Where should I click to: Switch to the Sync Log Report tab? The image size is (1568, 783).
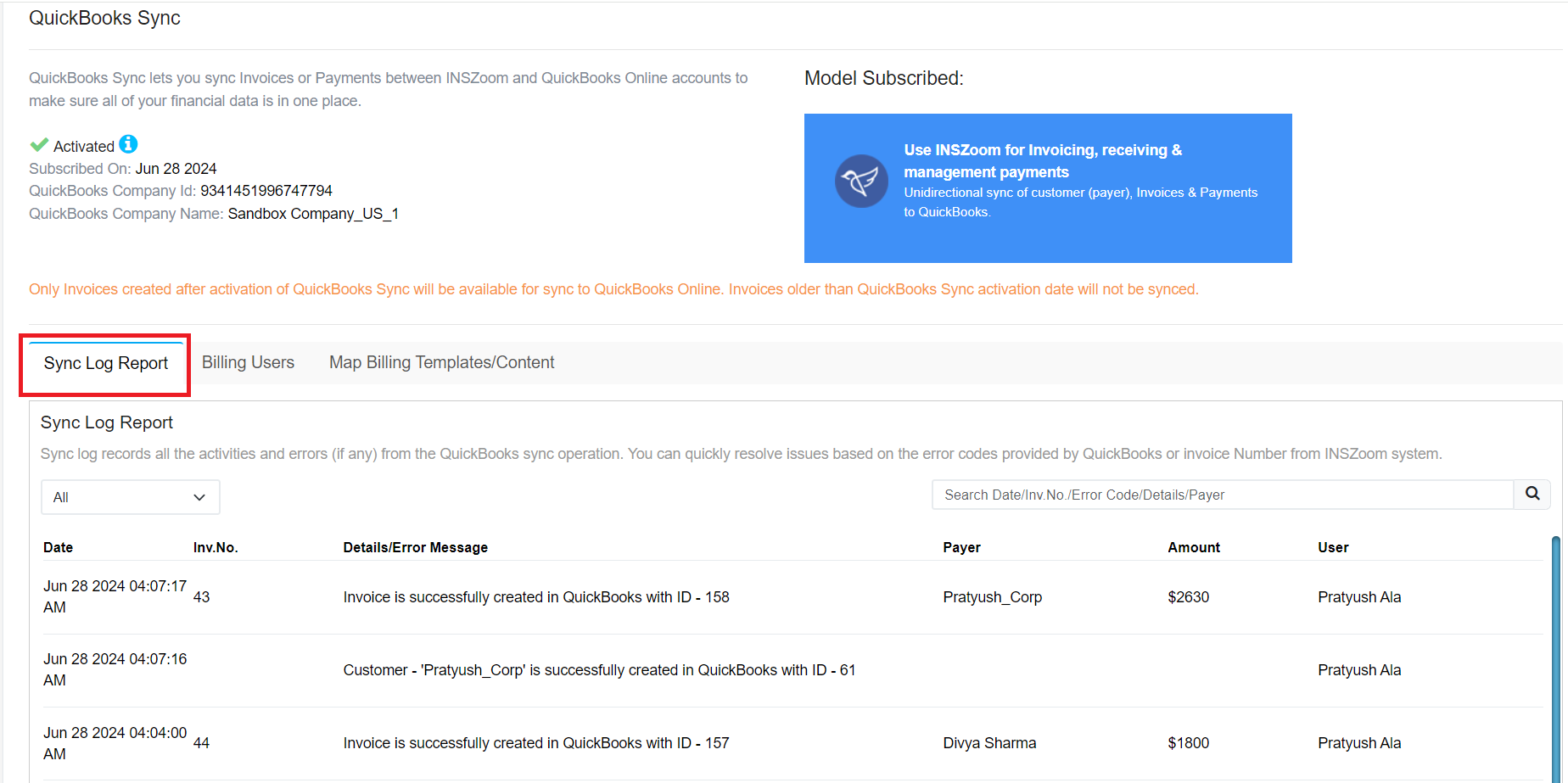(106, 363)
